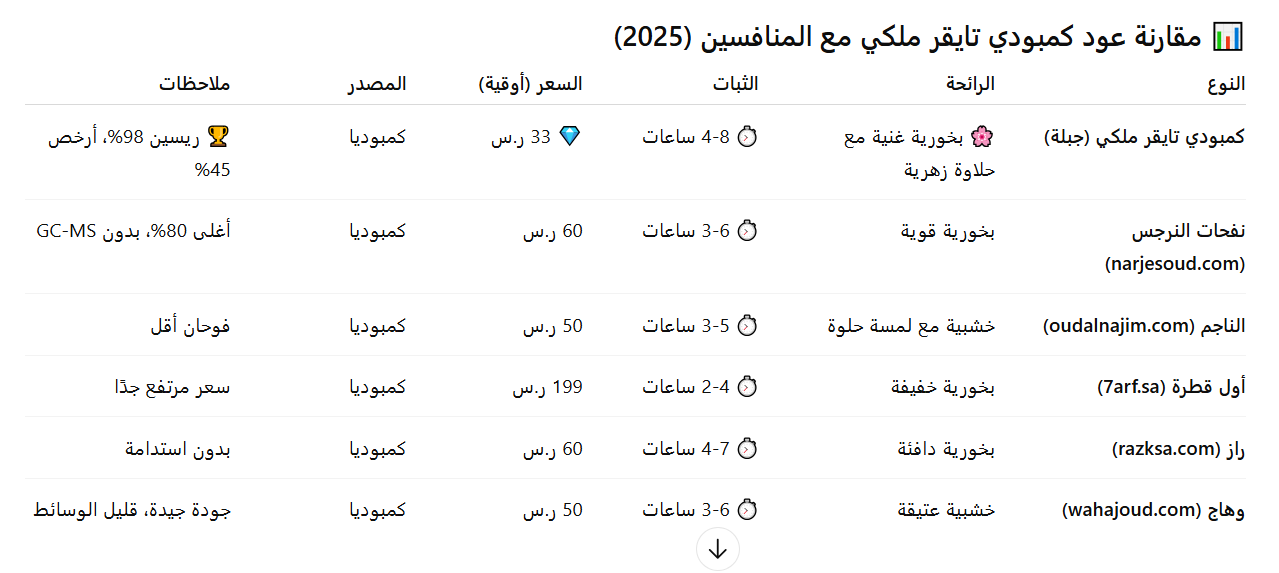Click the diamond icon beside 33 ر.س
The height and width of the screenshot is (573, 1279).
click(x=569, y=137)
